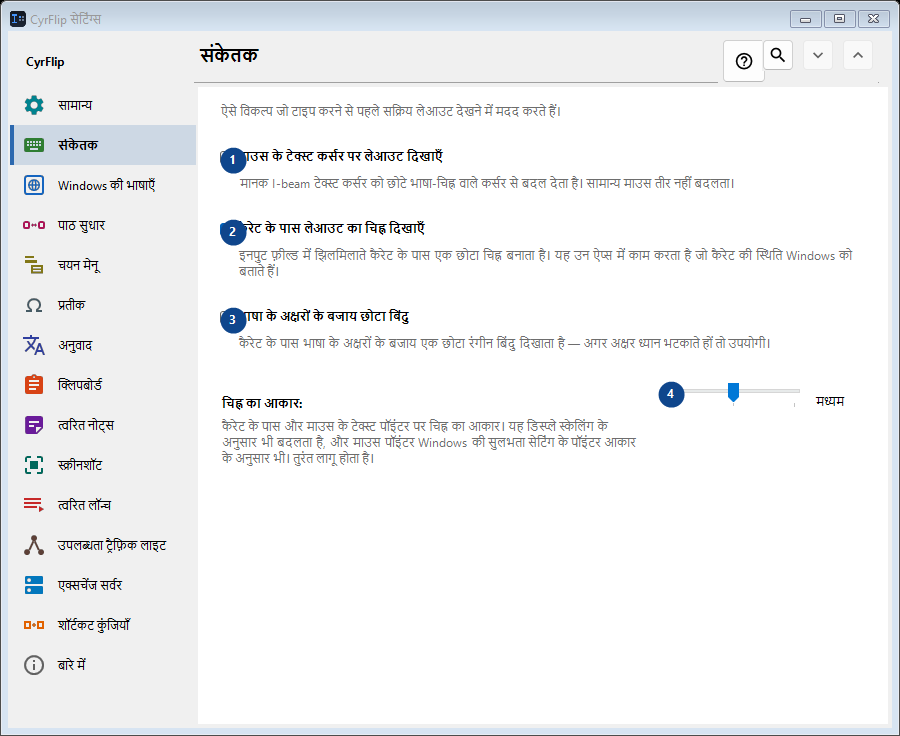Switch to शॉर्टकट कुंजियाँ page
Viewport: 900px width, 736px height.
[x=103, y=625]
